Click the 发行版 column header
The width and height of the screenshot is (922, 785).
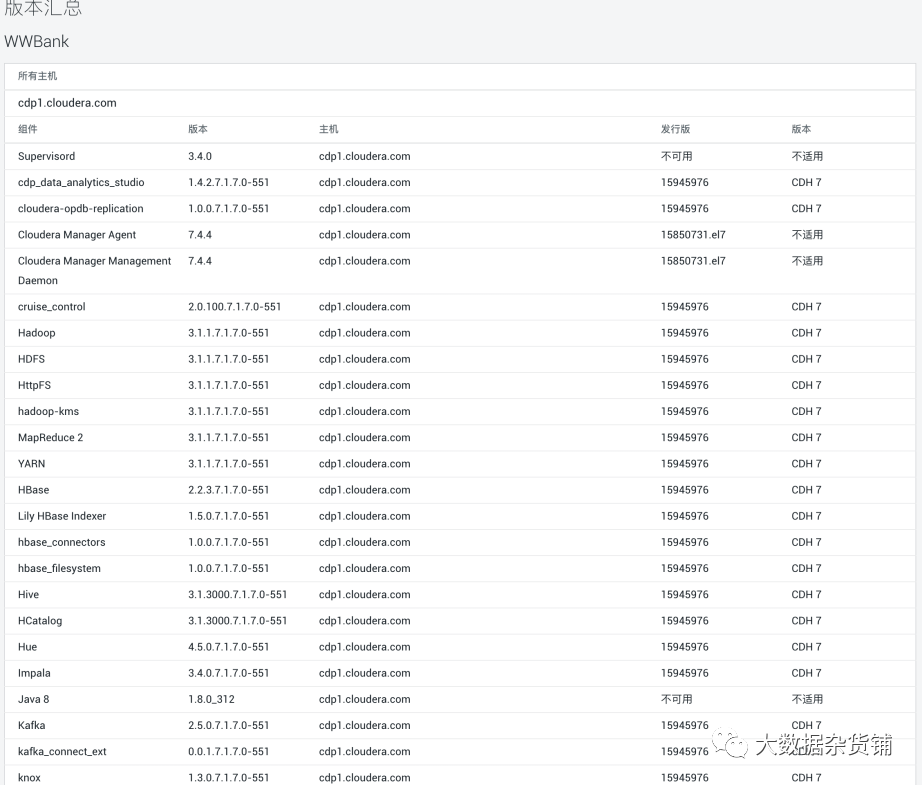pos(676,129)
